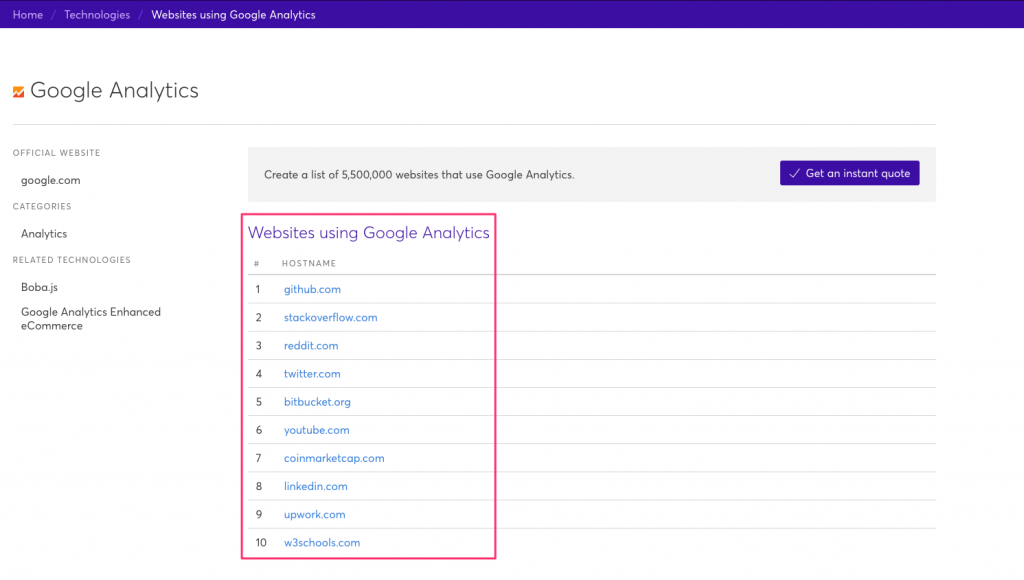Screen dimensions: 1024x580
Task: Open linkedin.com hostname link
Action: [x=315, y=486]
